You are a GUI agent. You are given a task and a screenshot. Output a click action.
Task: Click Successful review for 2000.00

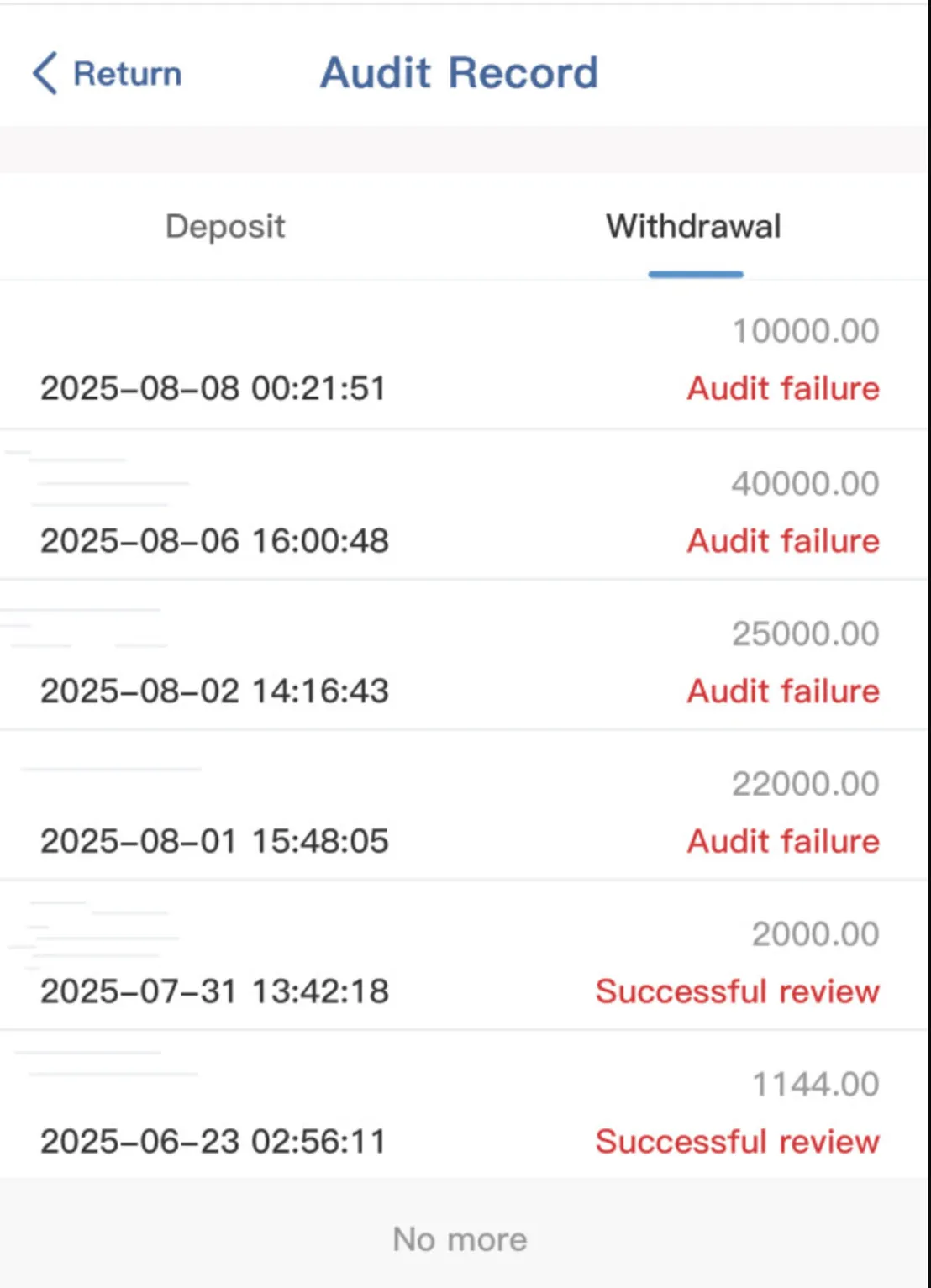pos(738,991)
